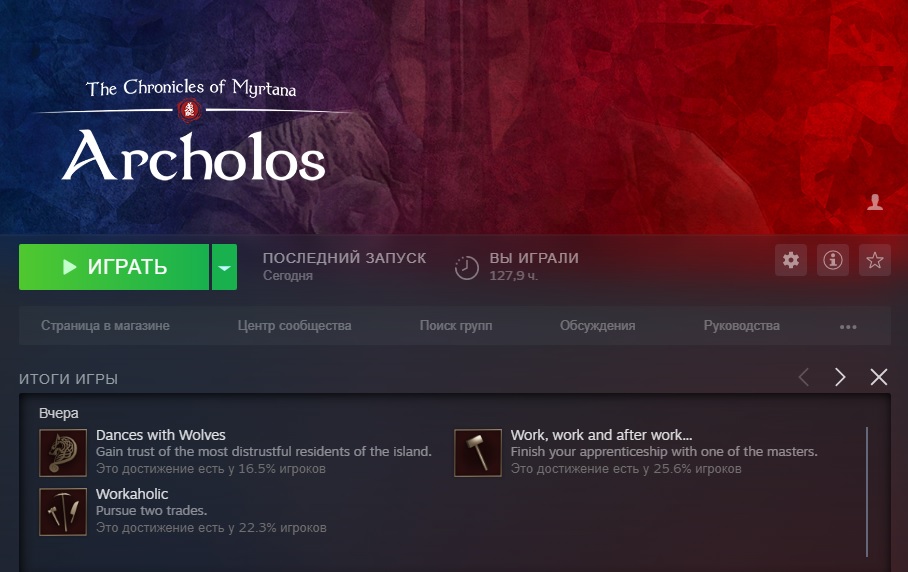Launch game with green ИГРАТЬ button
908x572 pixels.
pyautogui.click(x=114, y=267)
